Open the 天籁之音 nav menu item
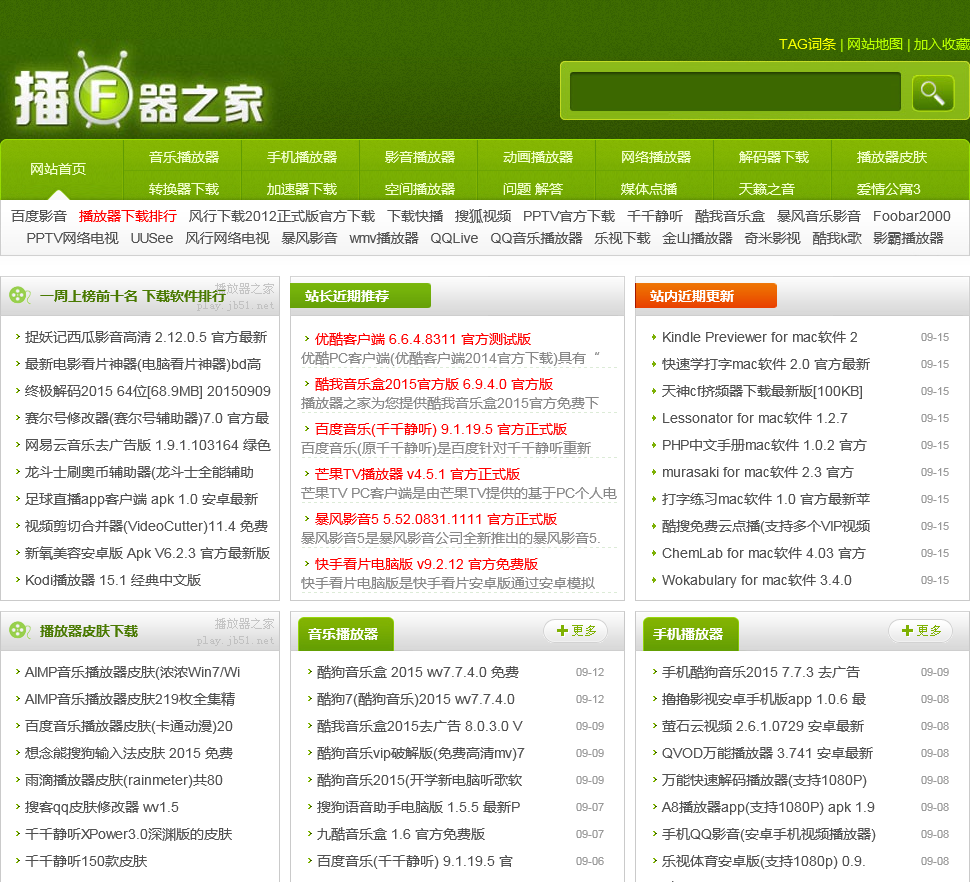The image size is (970, 882). pos(766,189)
